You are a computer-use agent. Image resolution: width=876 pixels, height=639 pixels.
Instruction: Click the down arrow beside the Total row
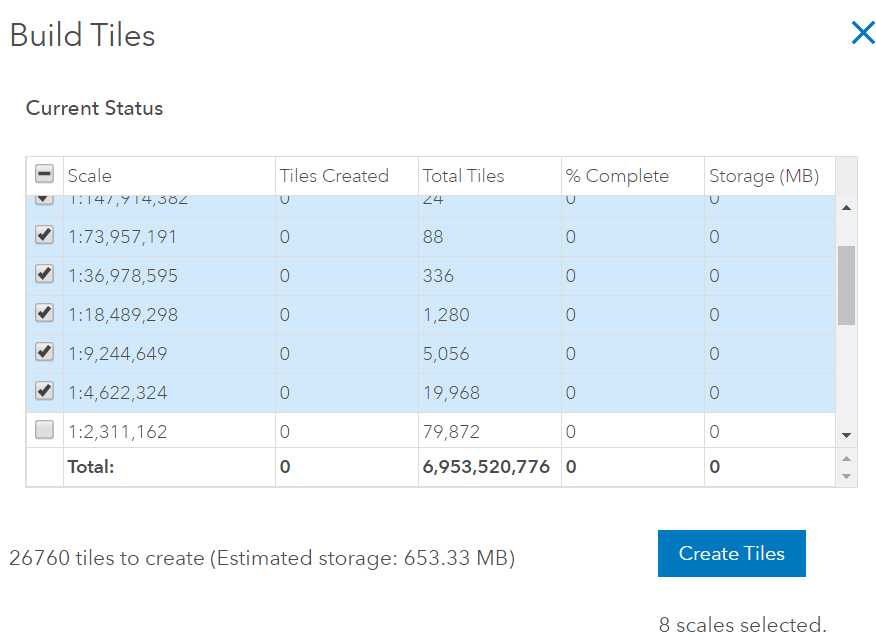pyautogui.click(x=846, y=475)
